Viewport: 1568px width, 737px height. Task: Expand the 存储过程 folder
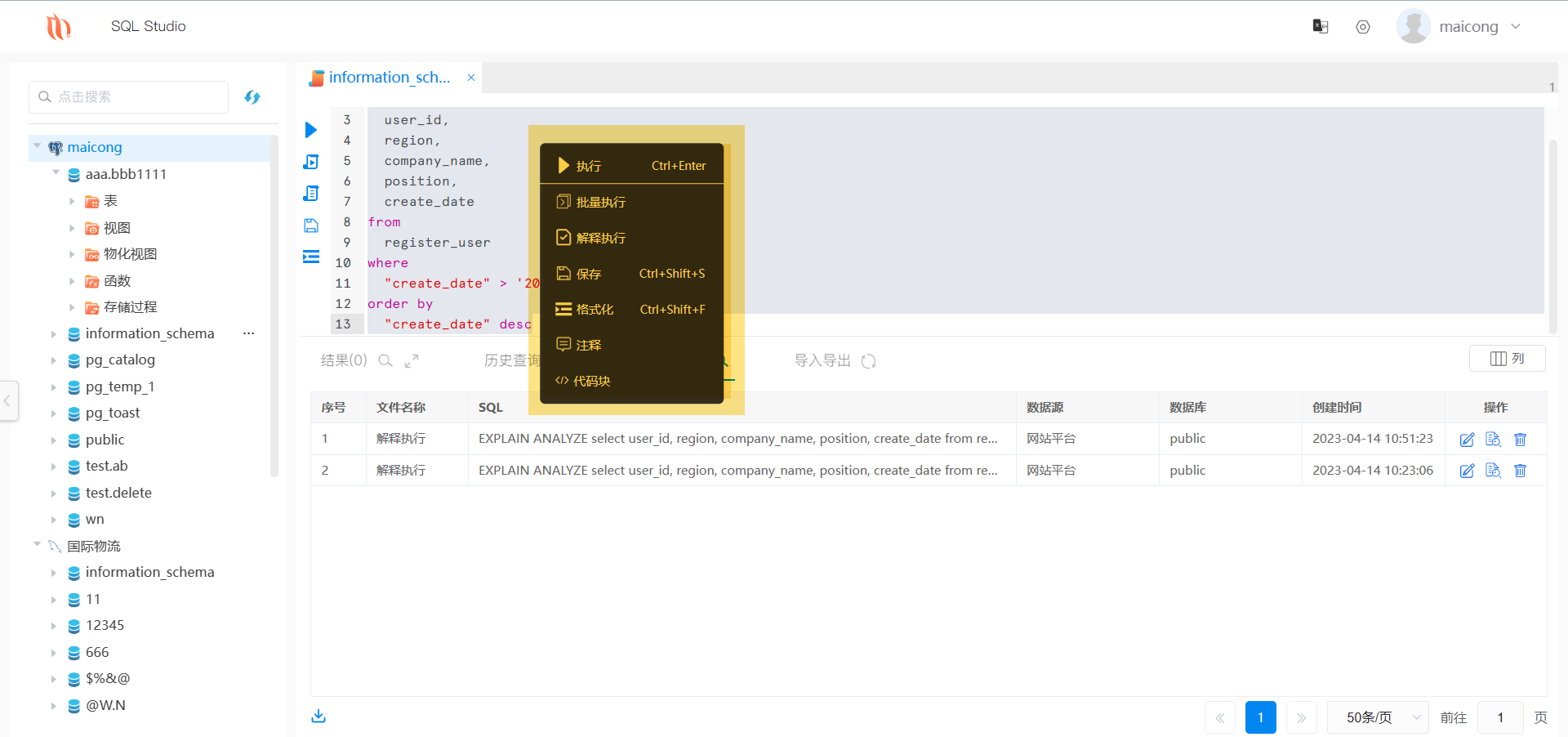pyautogui.click(x=72, y=307)
